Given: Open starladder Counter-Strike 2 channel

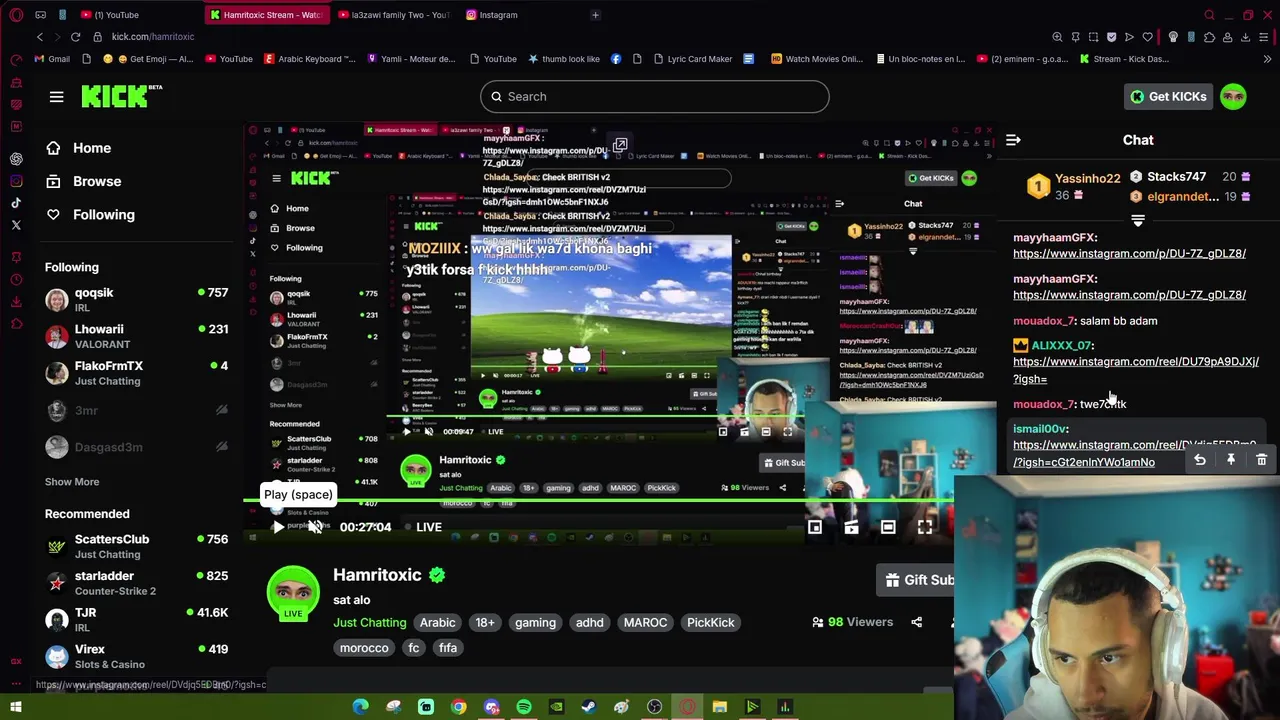Looking at the screenshot, I should pyautogui.click(x=136, y=583).
